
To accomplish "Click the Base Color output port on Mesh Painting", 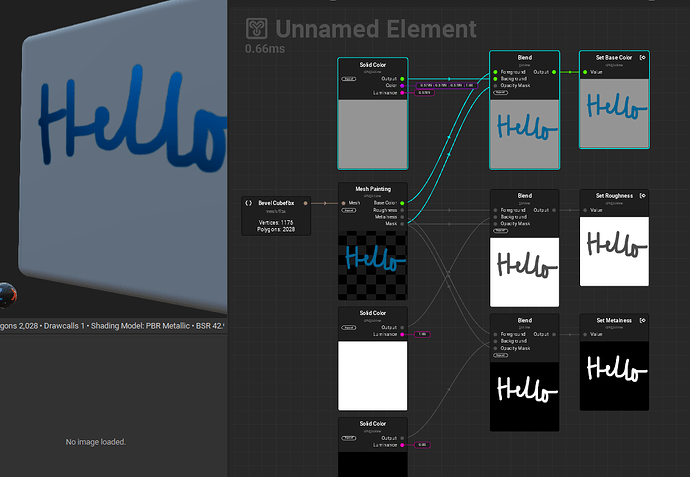I will [402, 203].
